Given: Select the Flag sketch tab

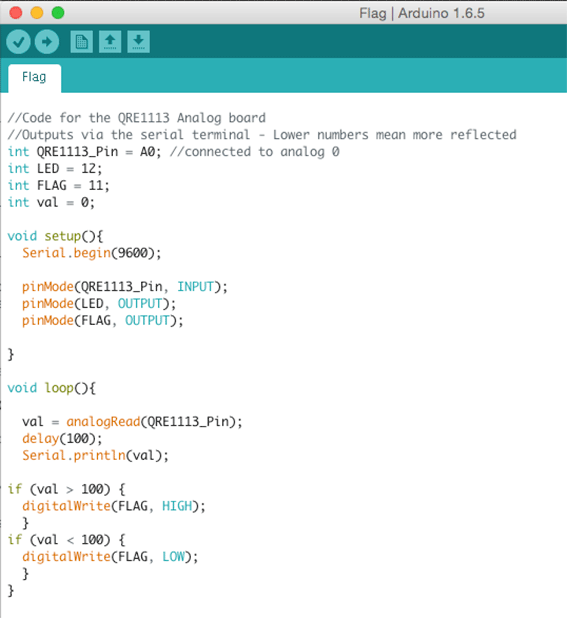Looking at the screenshot, I should [x=34, y=78].
